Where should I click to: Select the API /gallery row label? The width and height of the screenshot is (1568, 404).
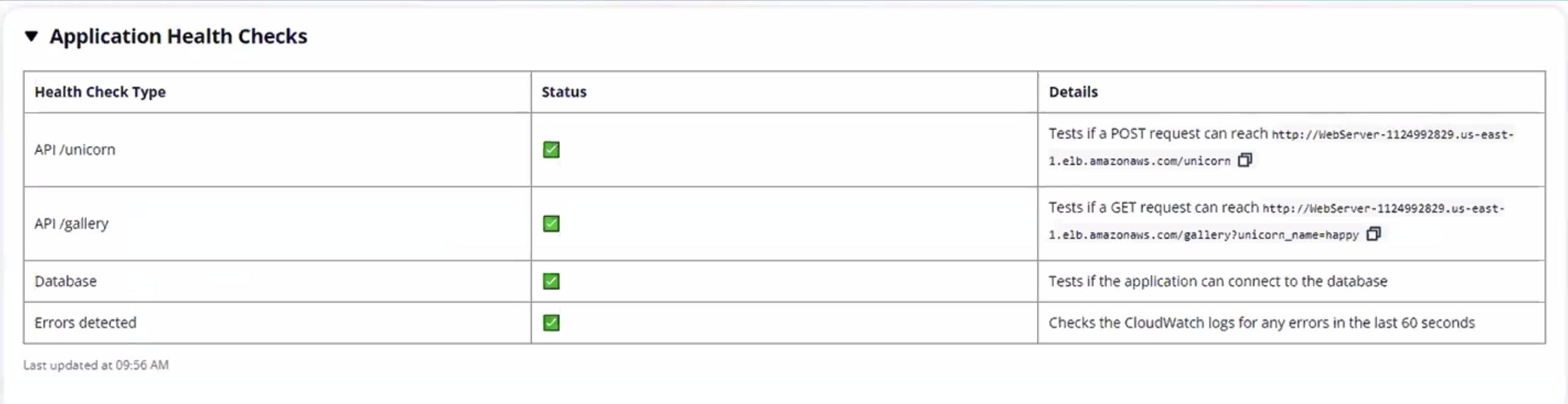71,224
